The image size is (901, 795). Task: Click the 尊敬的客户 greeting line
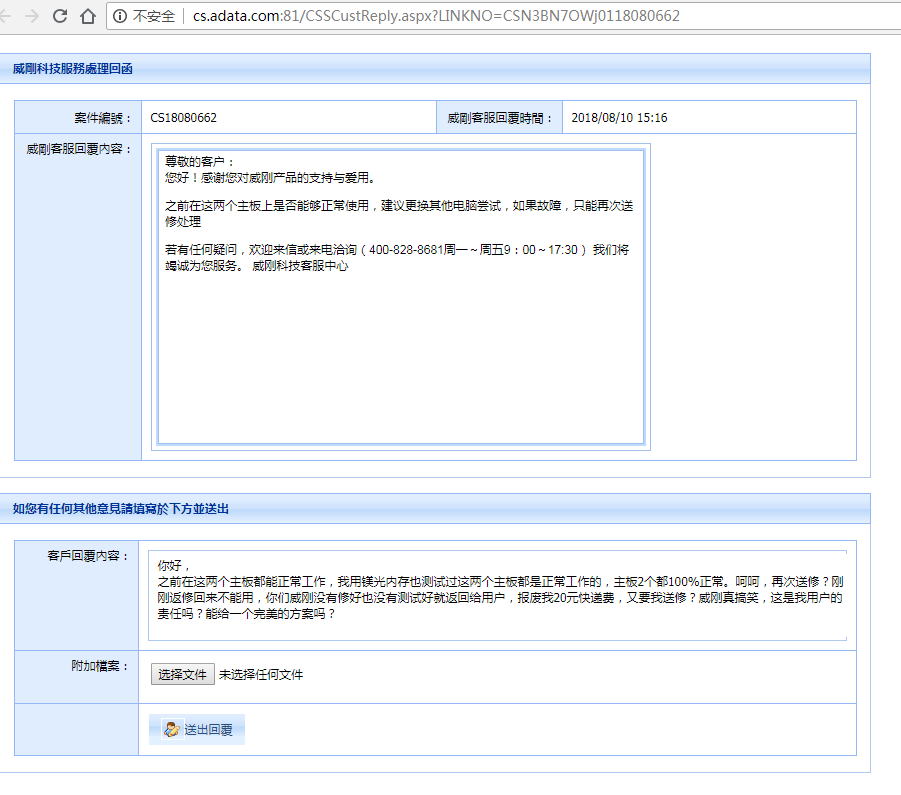199,162
